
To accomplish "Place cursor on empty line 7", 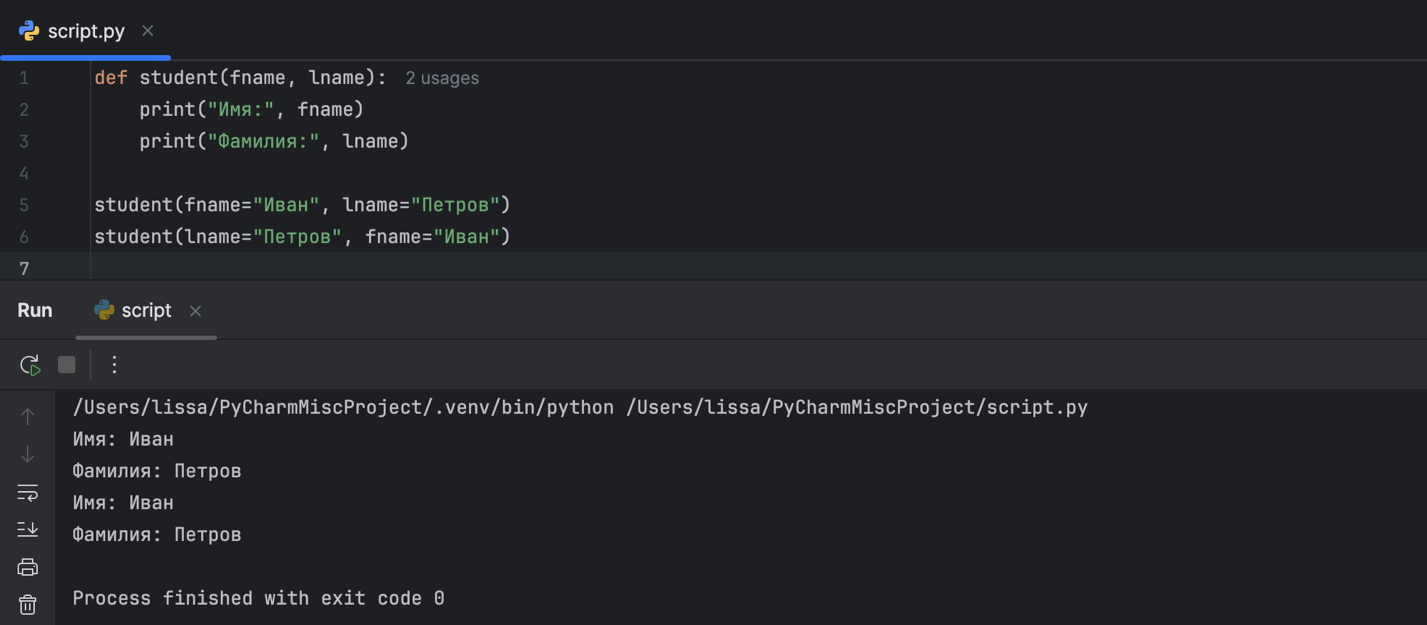I will coord(400,268).
